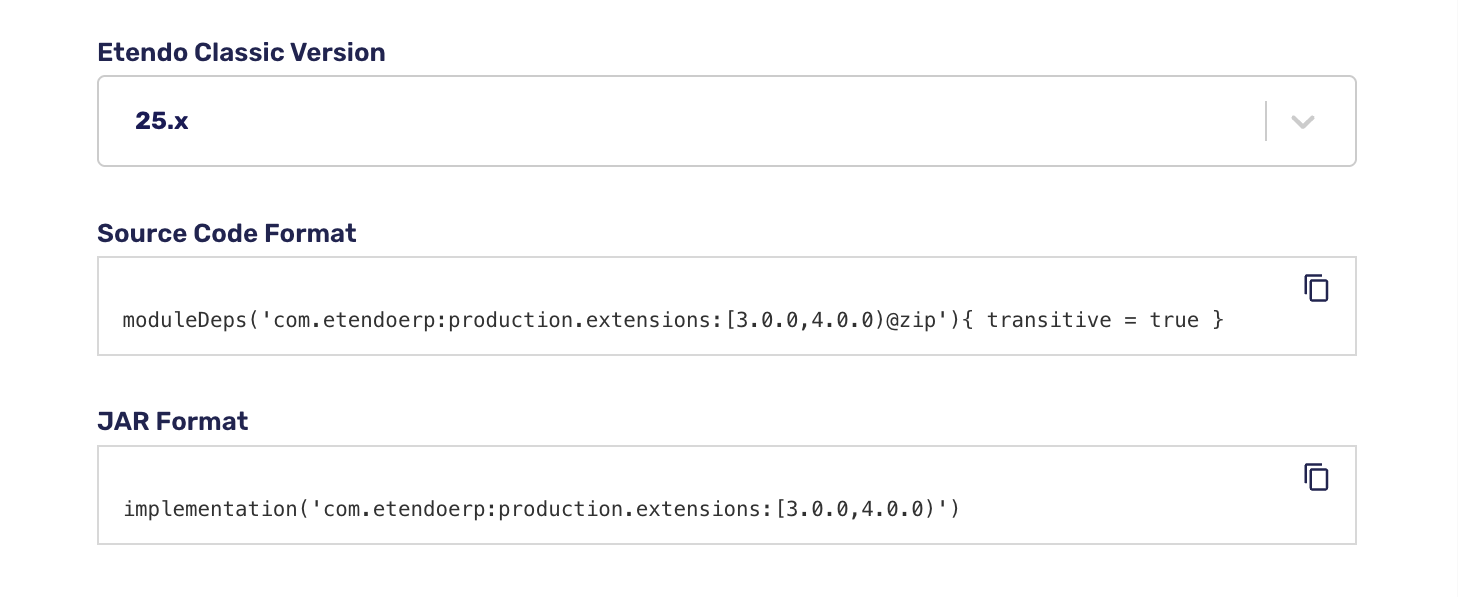
Task: Click 'production.extensions' in the implementation line
Action: point(630,510)
